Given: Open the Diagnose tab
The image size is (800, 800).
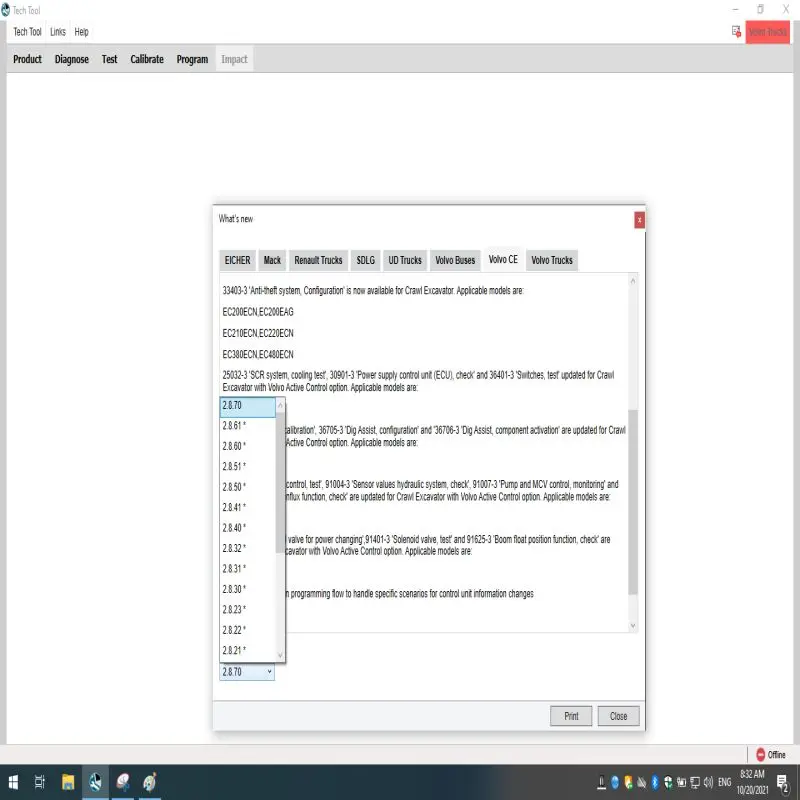Looking at the screenshot, I should click(71, 59).
